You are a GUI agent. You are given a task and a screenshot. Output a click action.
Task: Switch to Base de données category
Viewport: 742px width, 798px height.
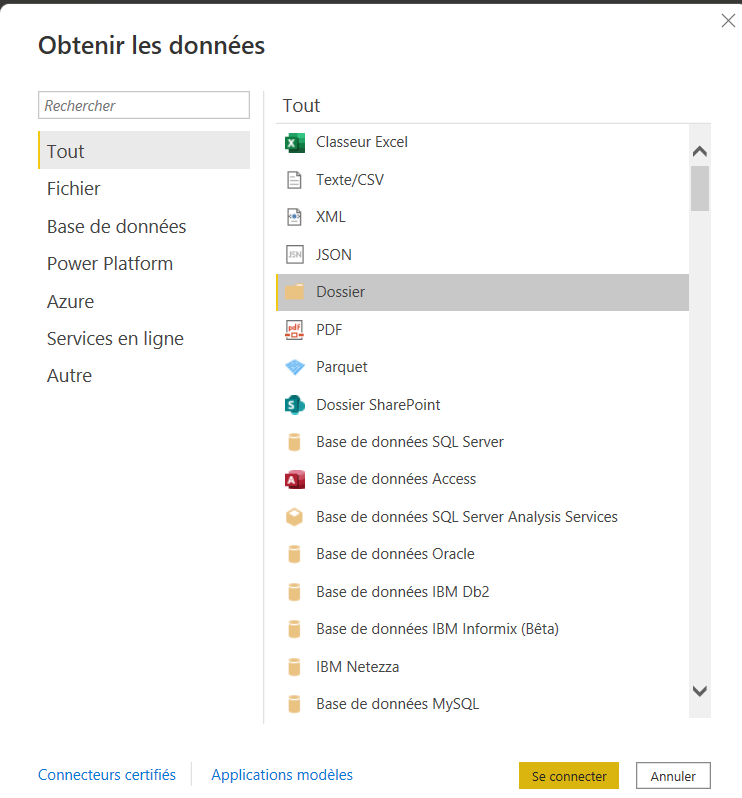117,226
